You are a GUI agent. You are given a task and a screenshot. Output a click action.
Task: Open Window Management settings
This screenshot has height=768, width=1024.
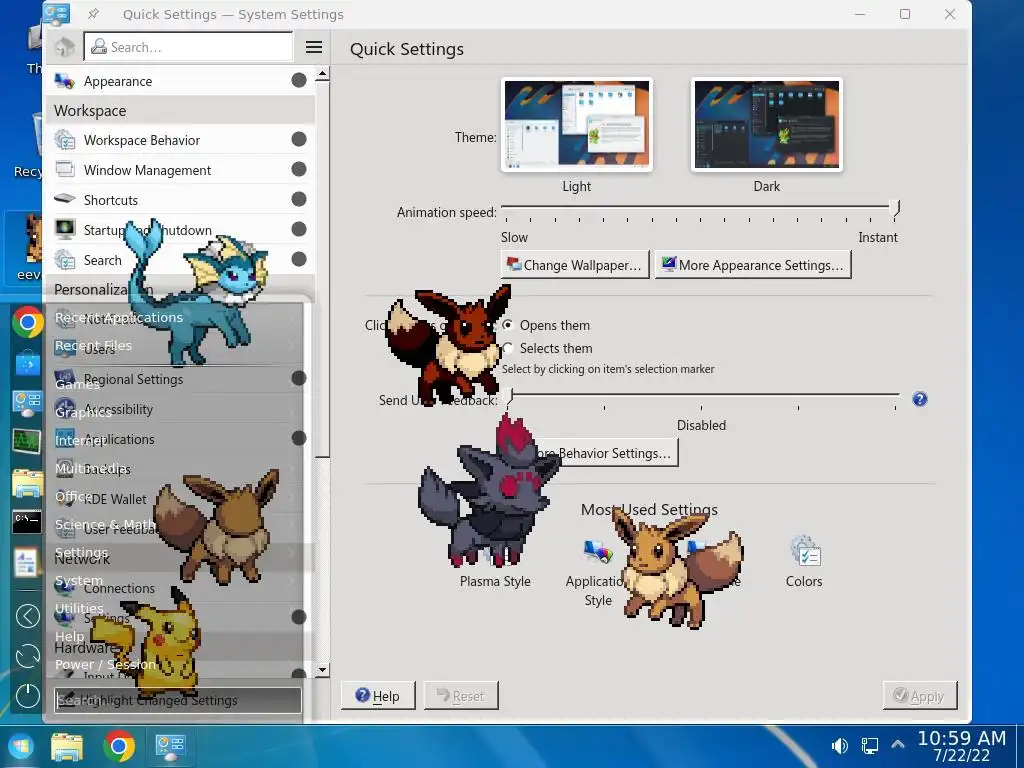[179, 170]
